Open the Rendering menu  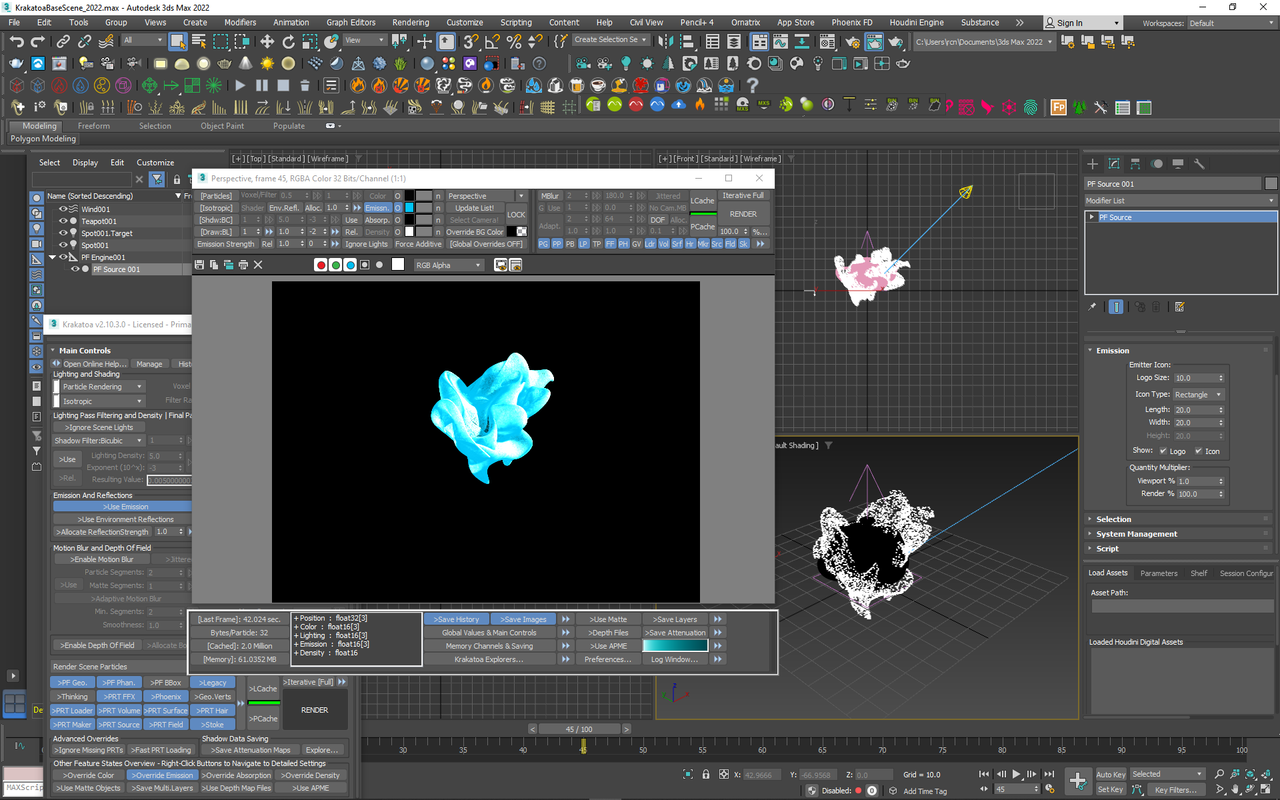click(x=410, y=22)
